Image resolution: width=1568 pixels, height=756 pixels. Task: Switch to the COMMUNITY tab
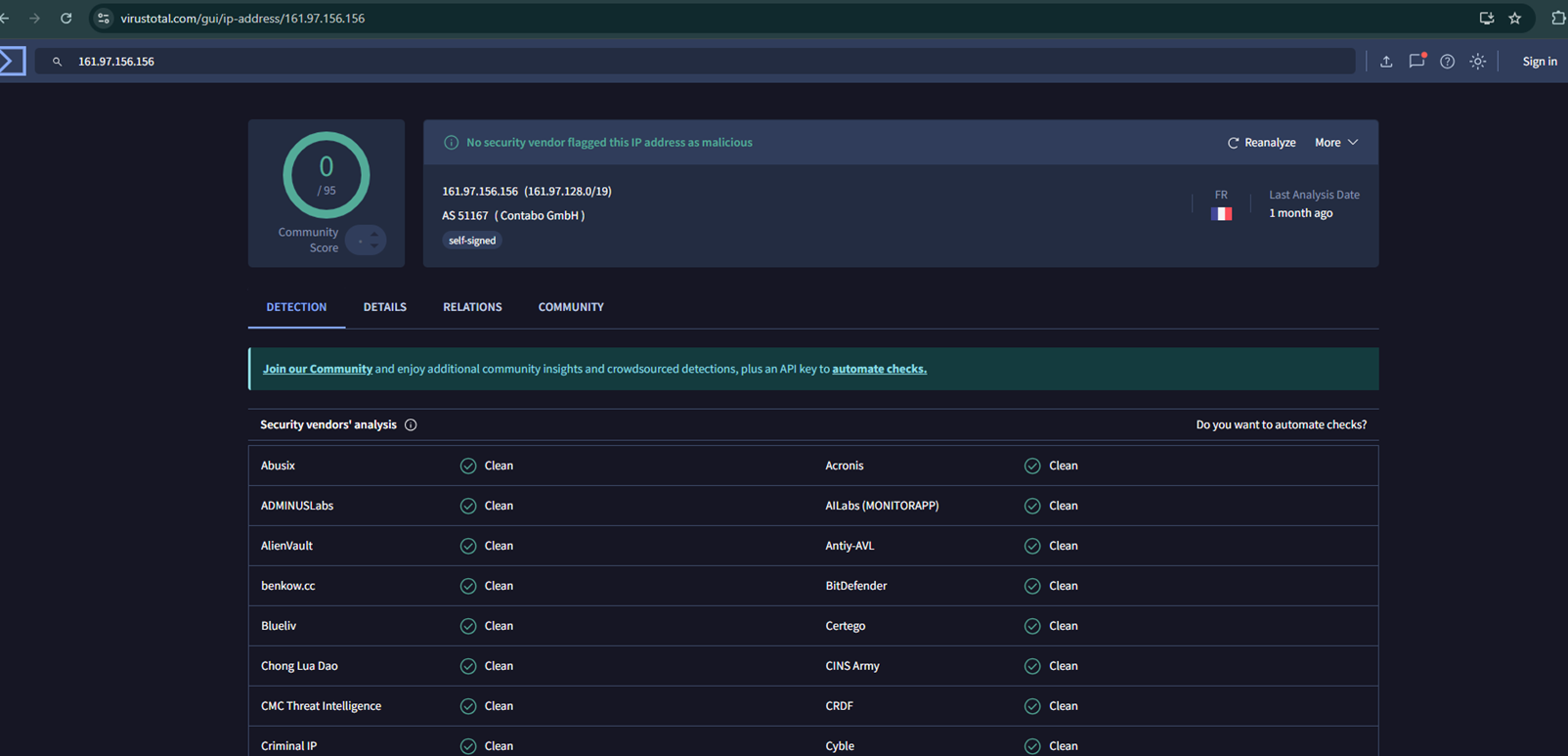pos(571,307)
